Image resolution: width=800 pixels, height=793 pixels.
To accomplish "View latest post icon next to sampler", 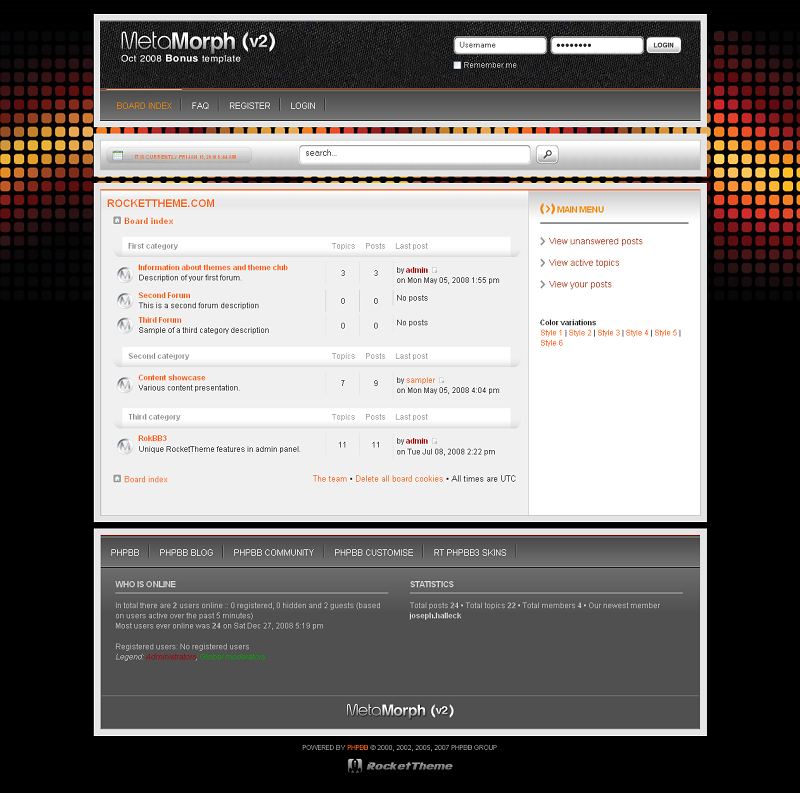I will [x=442, y=380].
